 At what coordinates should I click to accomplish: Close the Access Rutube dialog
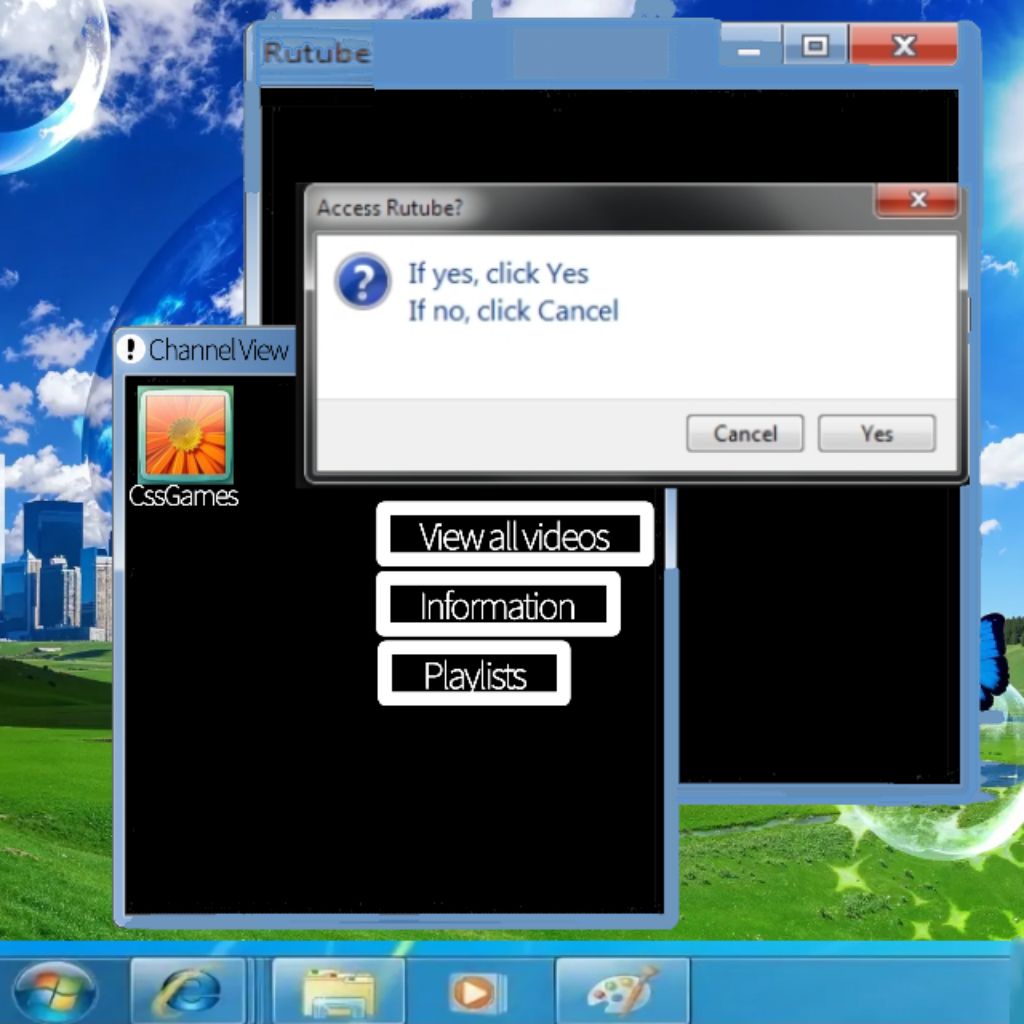917,200
